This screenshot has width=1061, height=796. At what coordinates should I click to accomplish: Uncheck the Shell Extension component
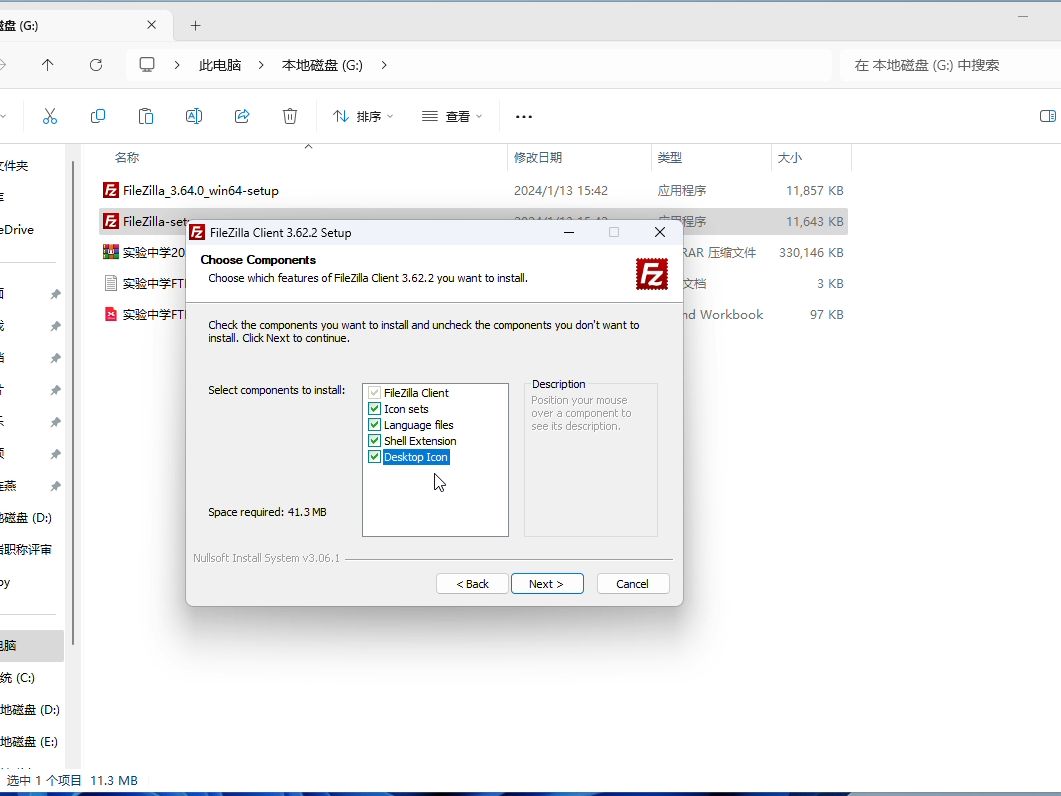tap(374, 441)
